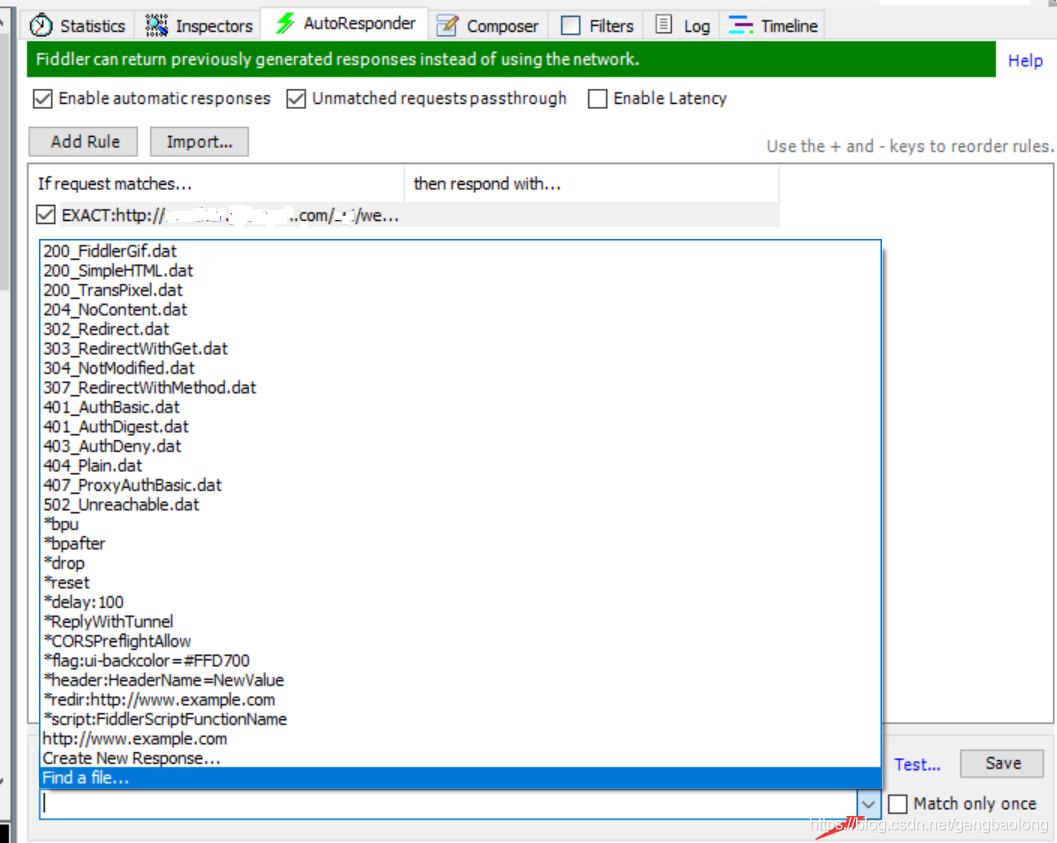Click the Composer pencil icon

[448, 26]
